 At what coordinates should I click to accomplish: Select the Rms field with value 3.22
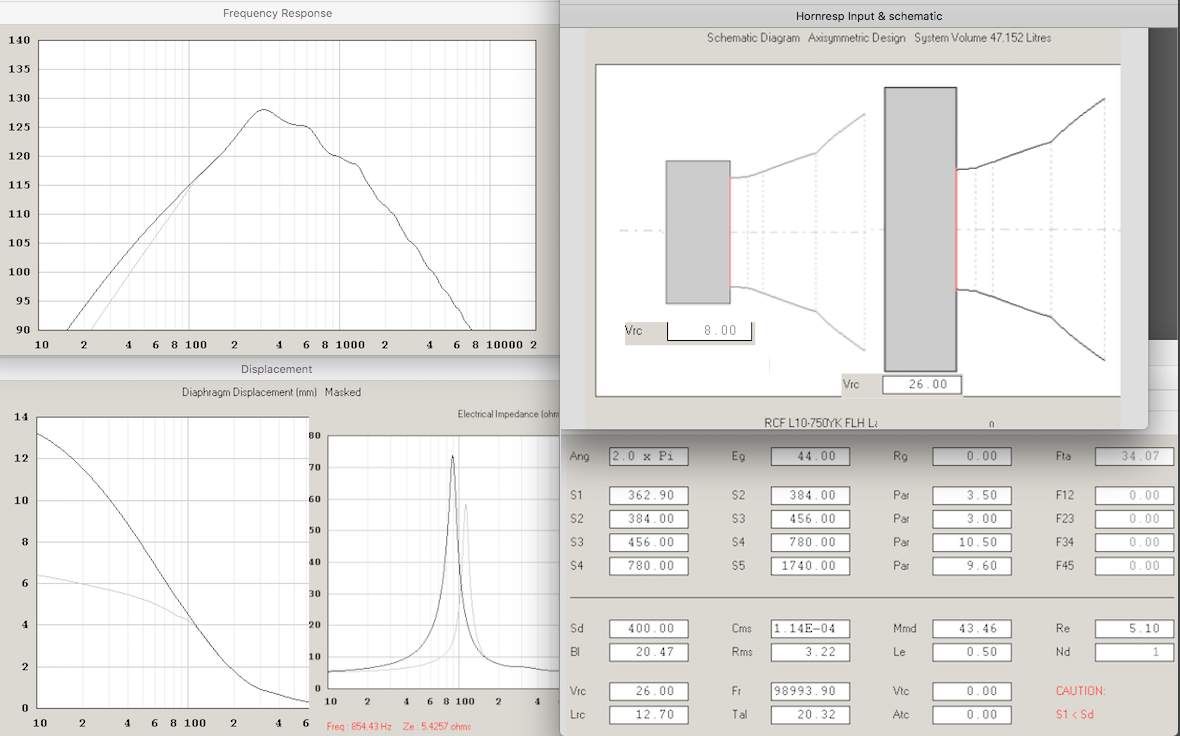(x=810, y=652)
